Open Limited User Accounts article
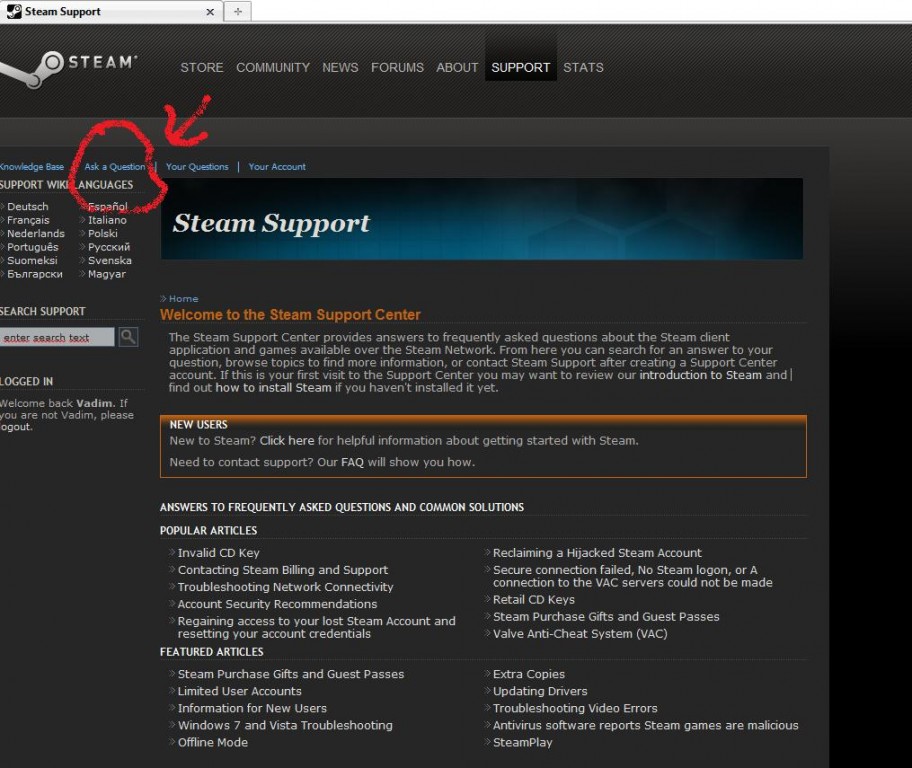Image resolution: width=912 pixels, height=768 pixels. 240,691
